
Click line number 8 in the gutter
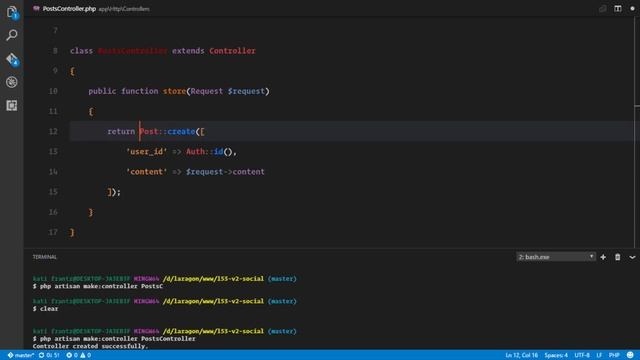[55, 51]
